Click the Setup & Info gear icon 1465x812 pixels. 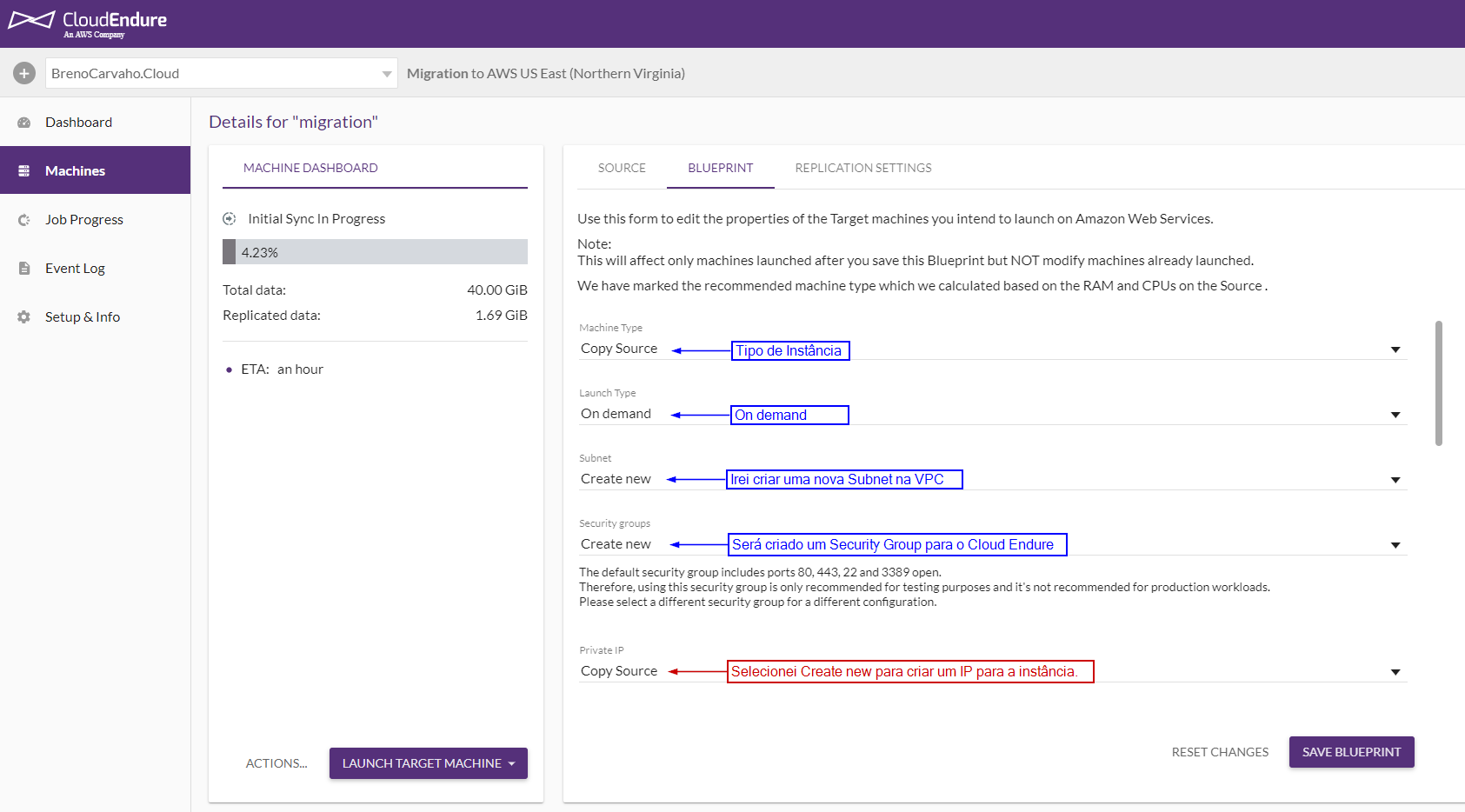(24, 317)
